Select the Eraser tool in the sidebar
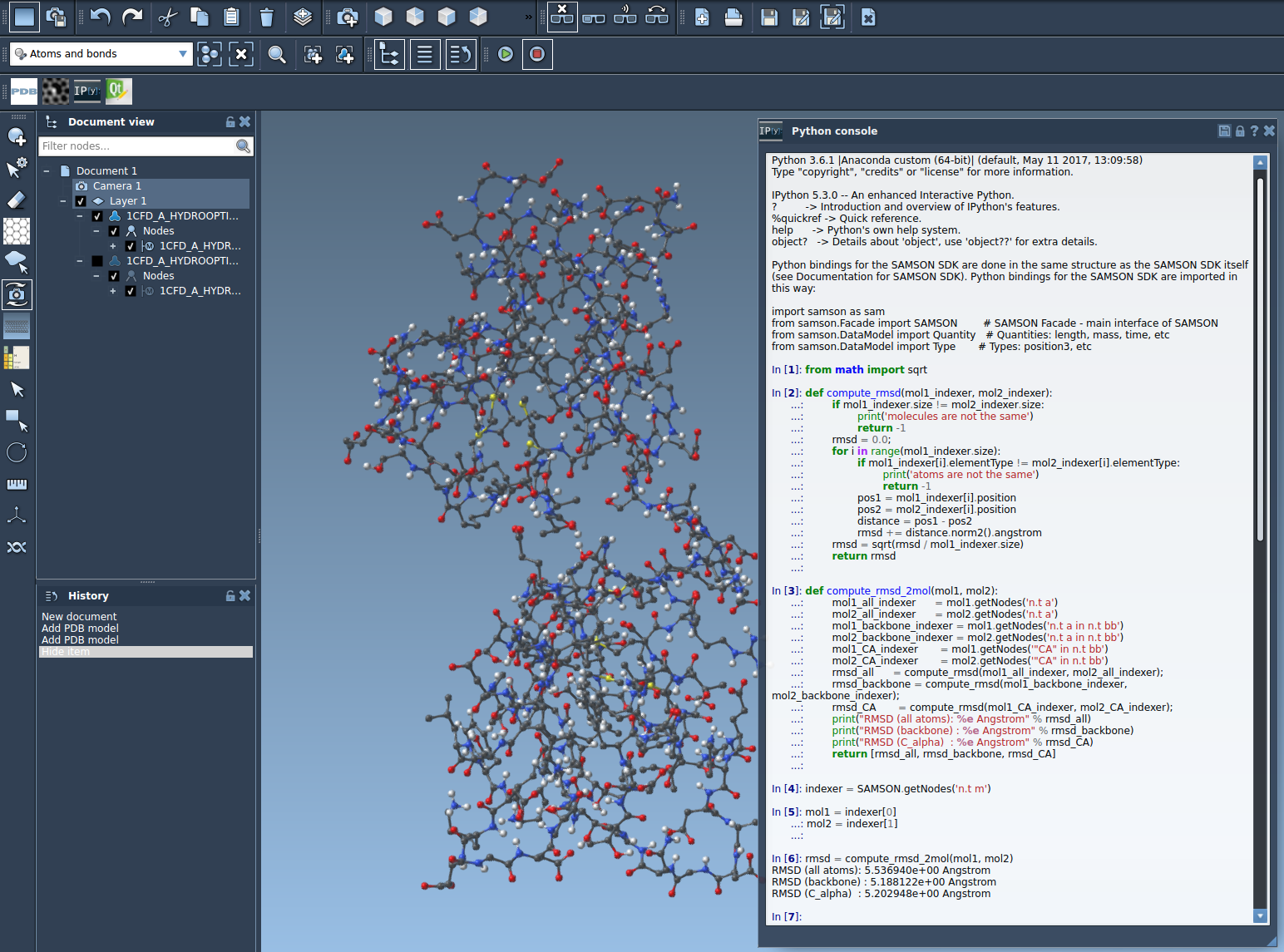This screenshot has height=952, width=1284. click(x=17, y=200)
